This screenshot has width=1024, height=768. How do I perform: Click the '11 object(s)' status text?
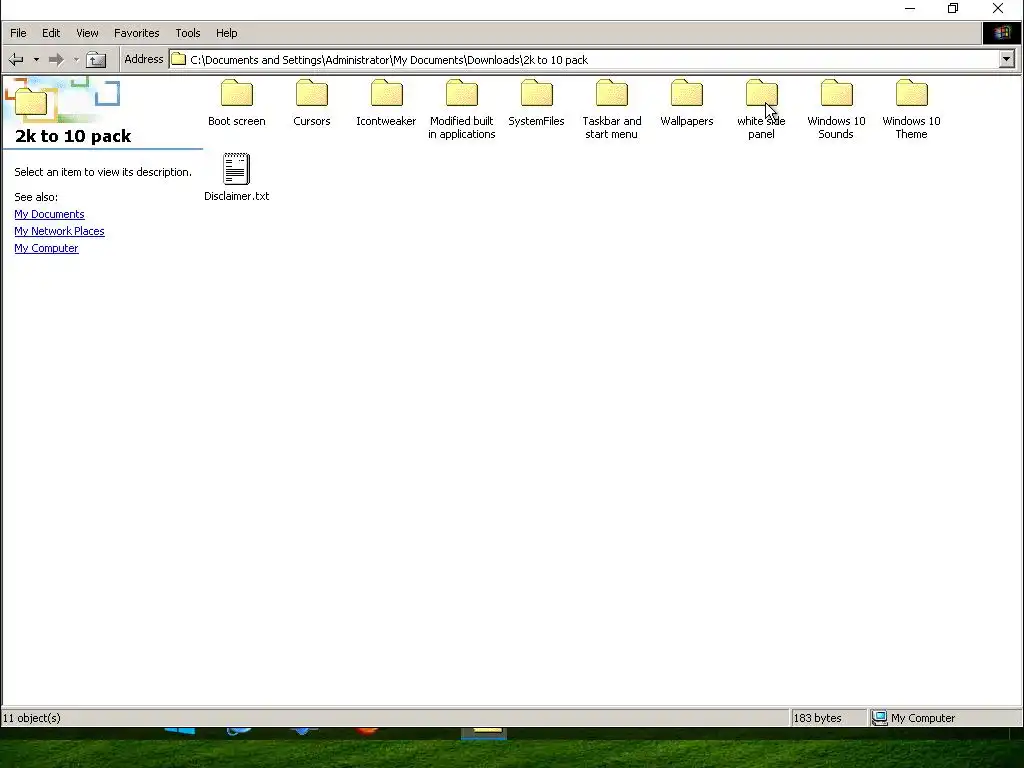pyautogui.click(x=31, y=718)
